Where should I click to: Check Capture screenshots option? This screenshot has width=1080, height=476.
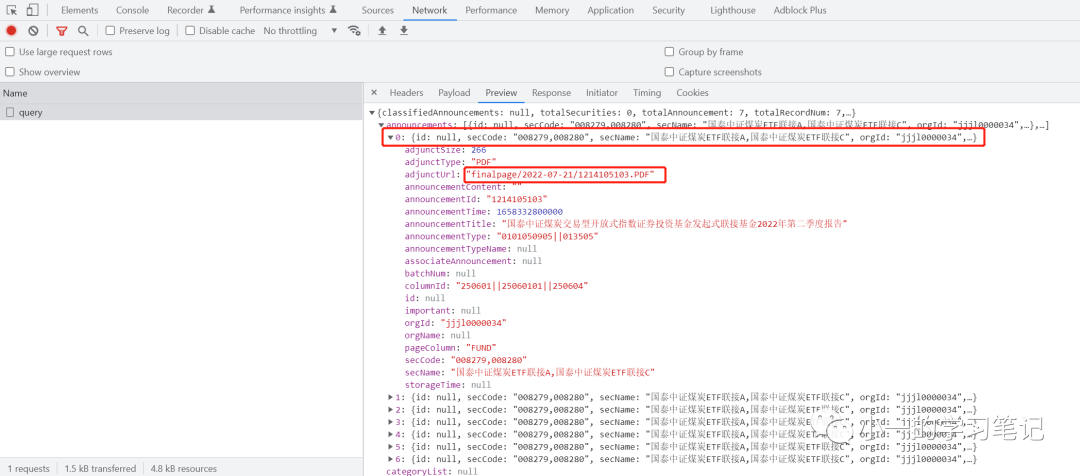pyautogui.click(x=669, y=72)
